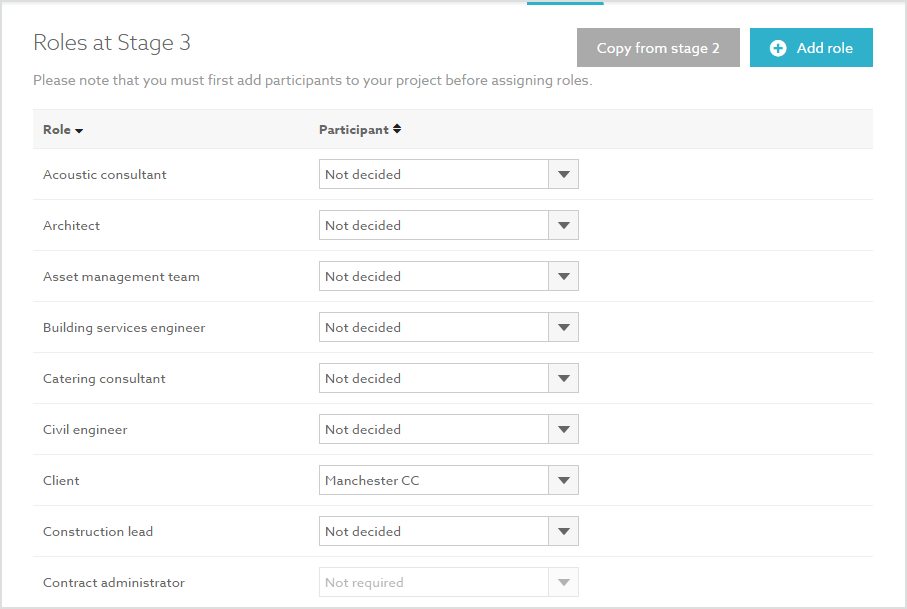This screenshot has height=609, width=907.
Task: Select the Acoustic consultant Not decided field
Action: [x=434, y=174]
